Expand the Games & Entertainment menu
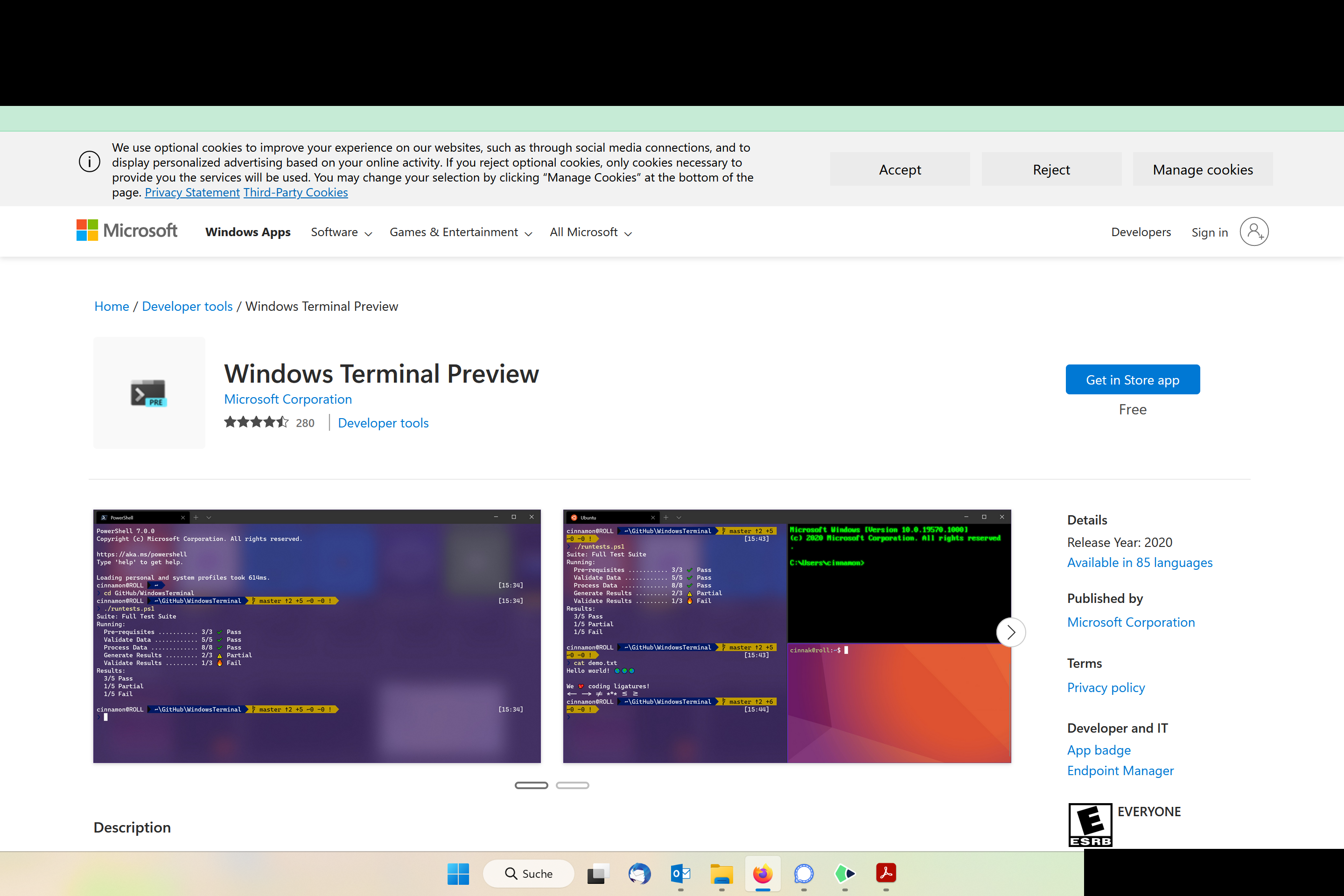The image size is (1344, 896). pyautogui.click(x=461, y=232)
